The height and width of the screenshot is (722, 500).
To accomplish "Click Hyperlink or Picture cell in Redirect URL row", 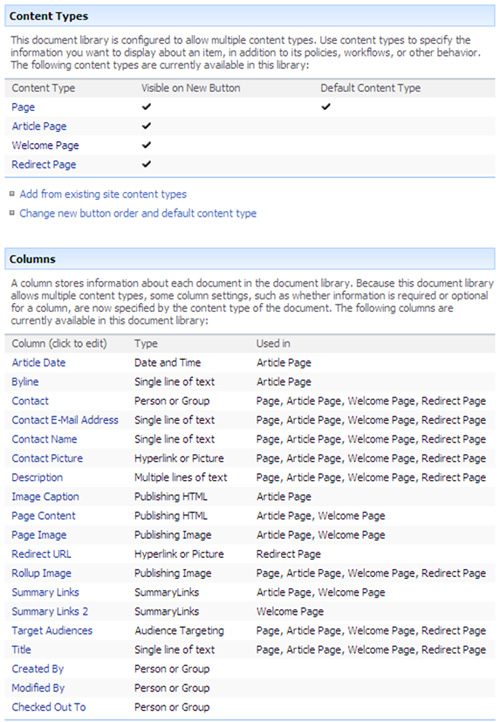I will tap(179, 554).
